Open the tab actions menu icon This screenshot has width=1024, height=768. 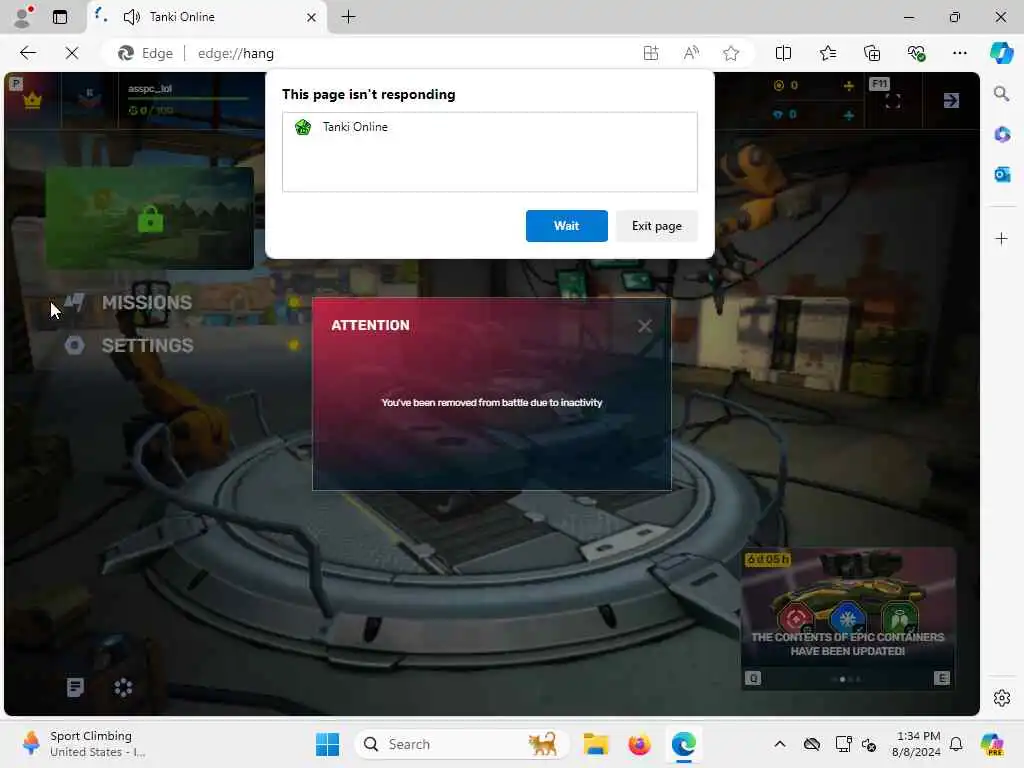point(60,17)
